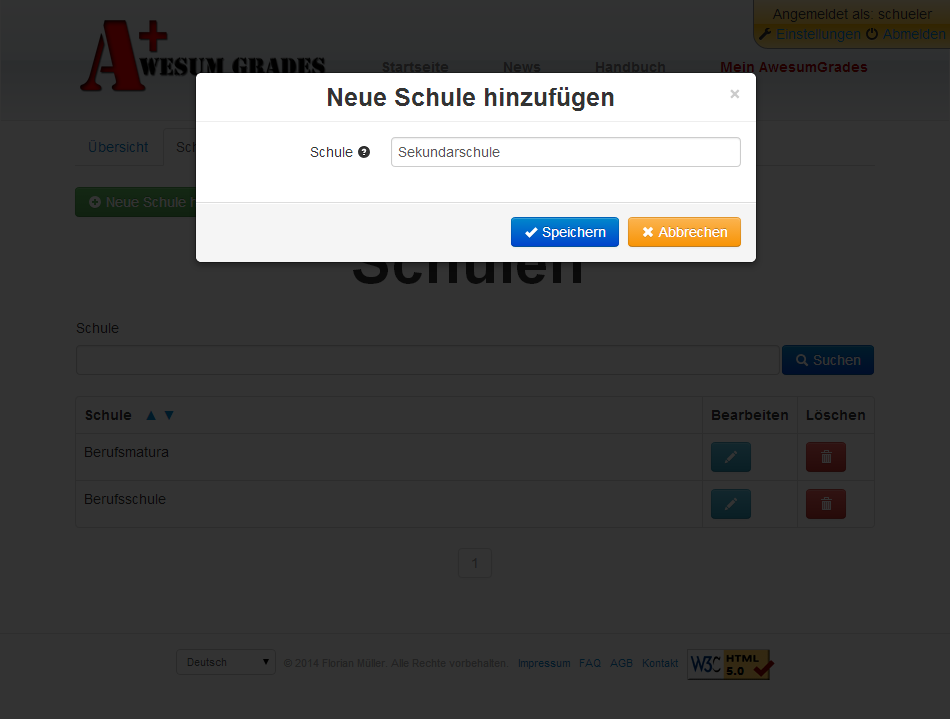The width and height of the screenshot is (950, 719).
Task: Open the Einstellungen link
Action: coord(817,34)
